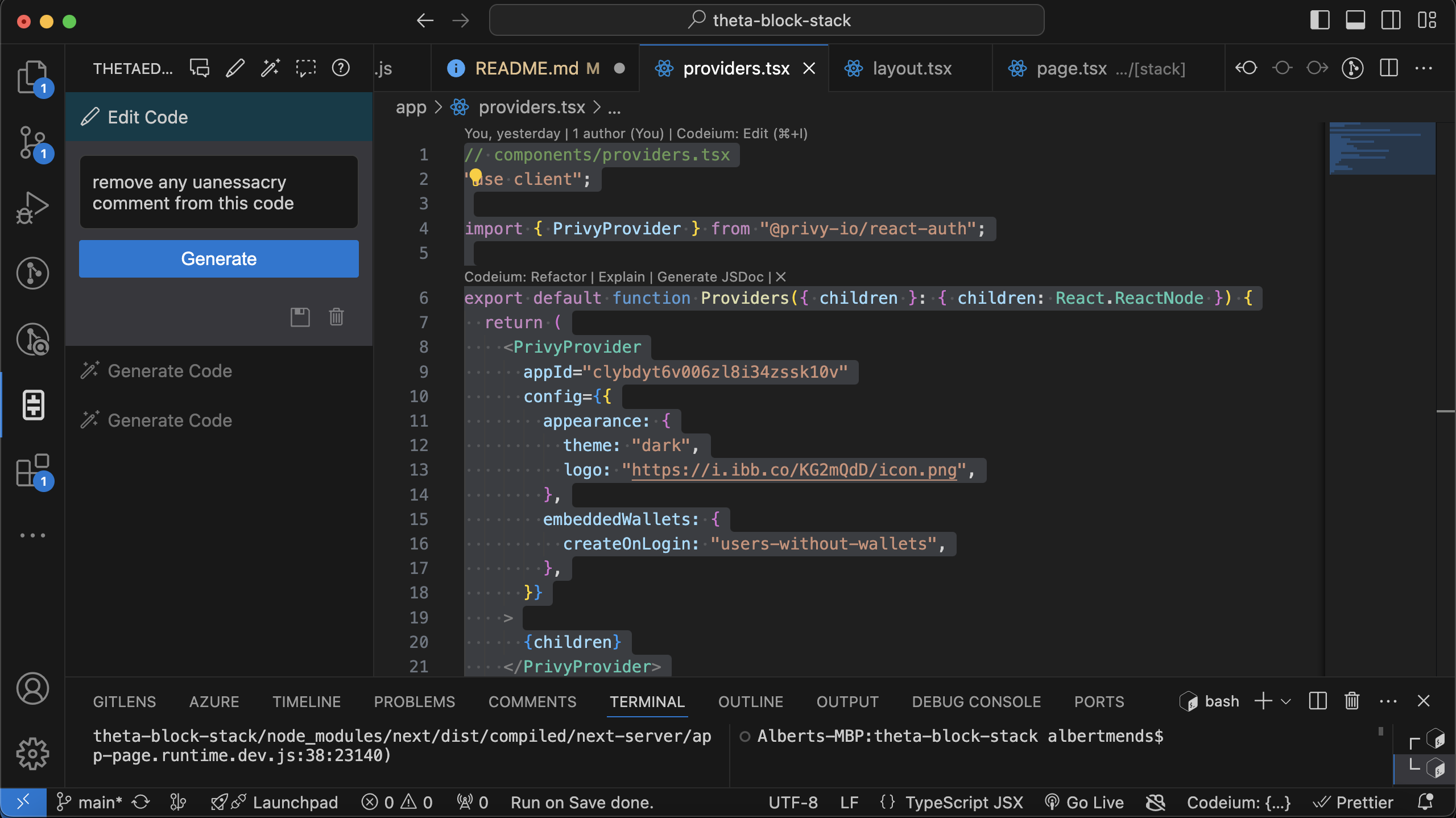Click the magic wand Generate Code icon in header

coord(270,68)
